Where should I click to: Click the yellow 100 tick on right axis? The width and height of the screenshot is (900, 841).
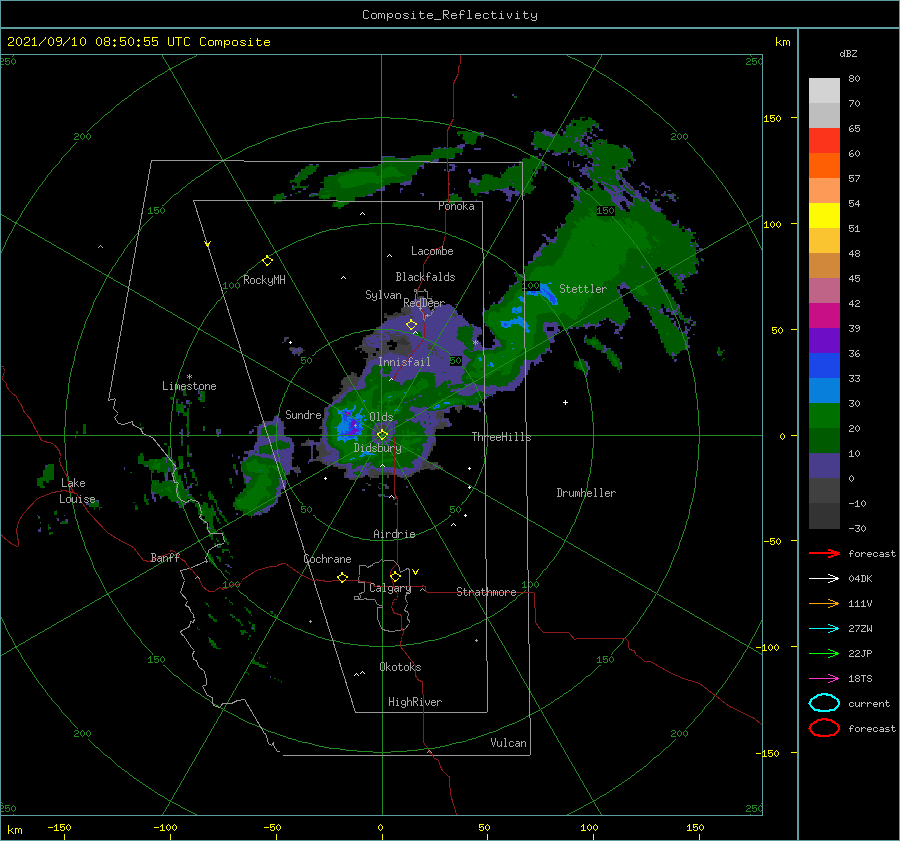pos(772,224)
